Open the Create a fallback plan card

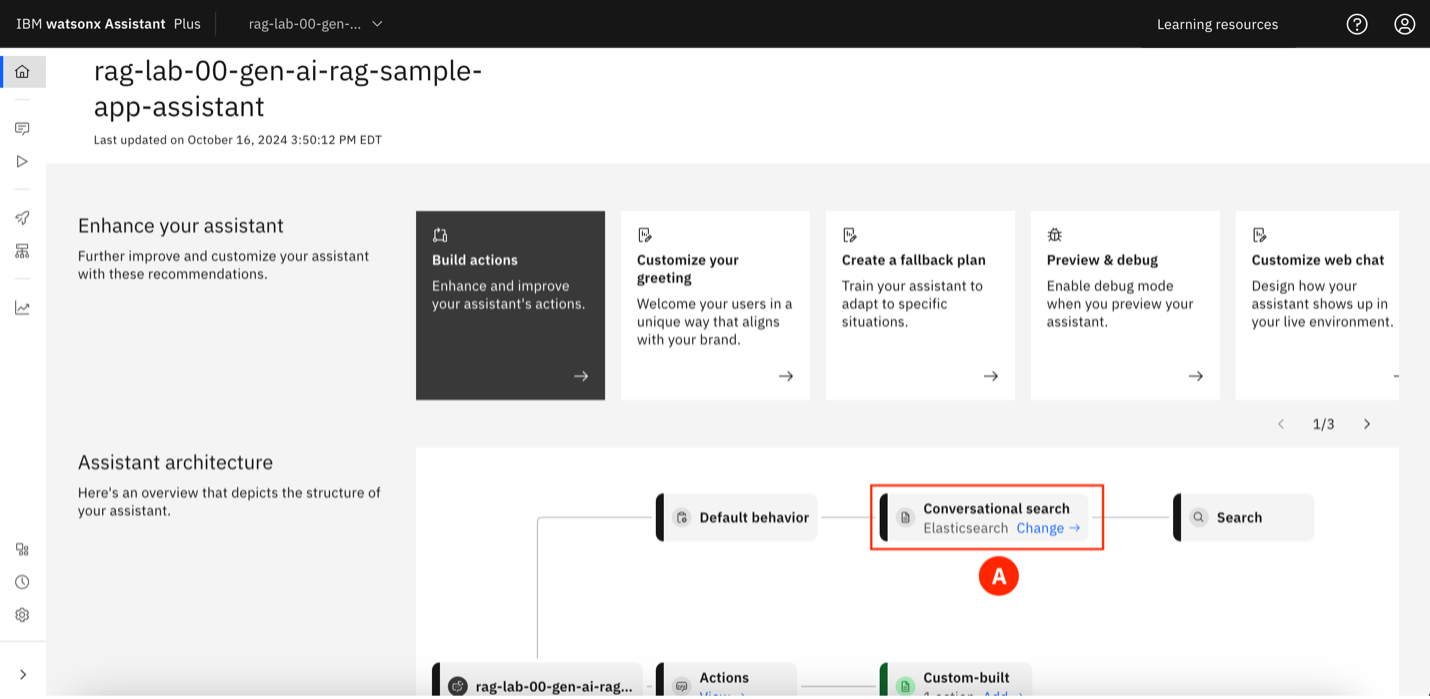(920, 305)
